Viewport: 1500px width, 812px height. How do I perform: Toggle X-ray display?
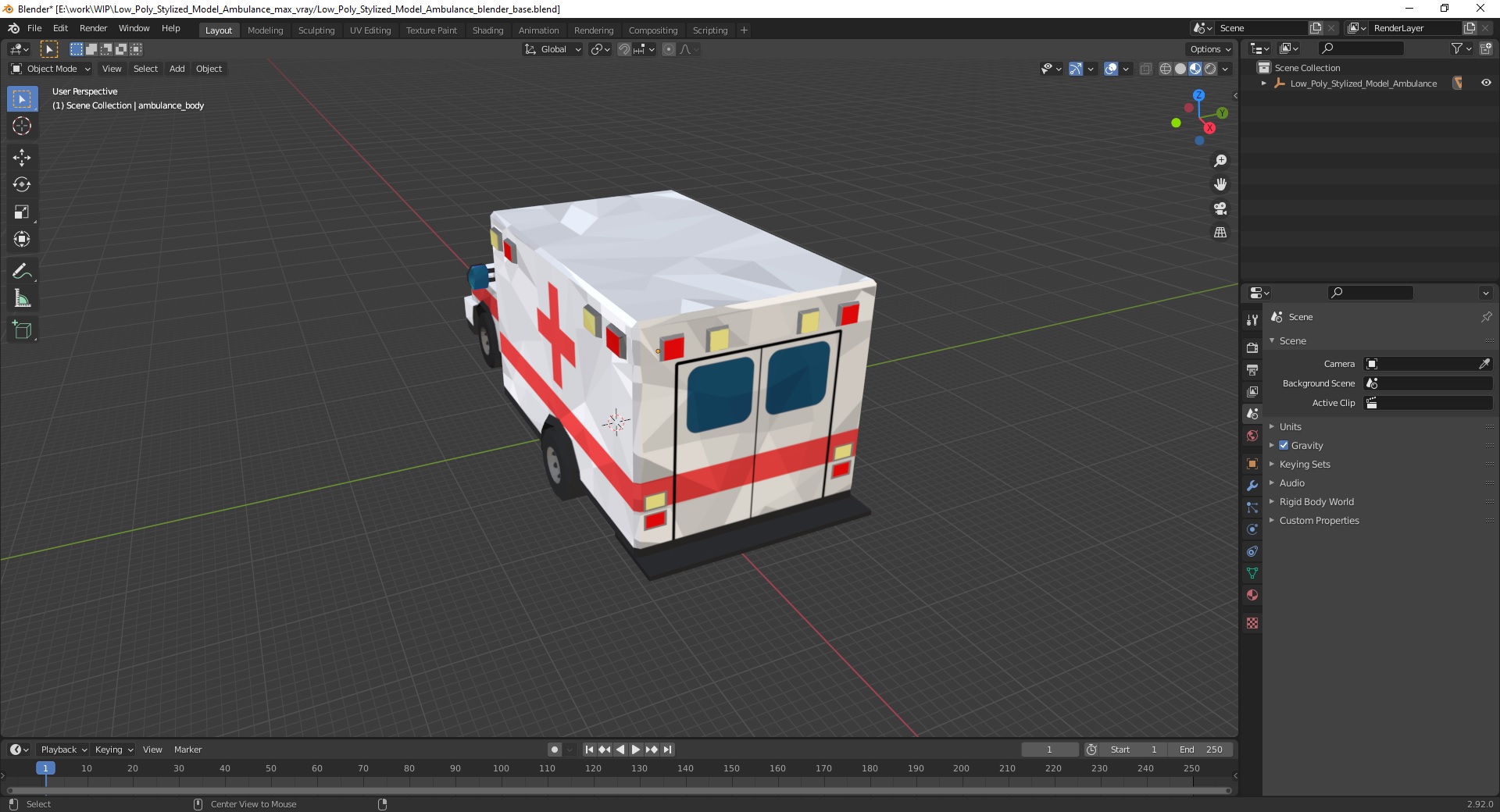pos(1145,69)
